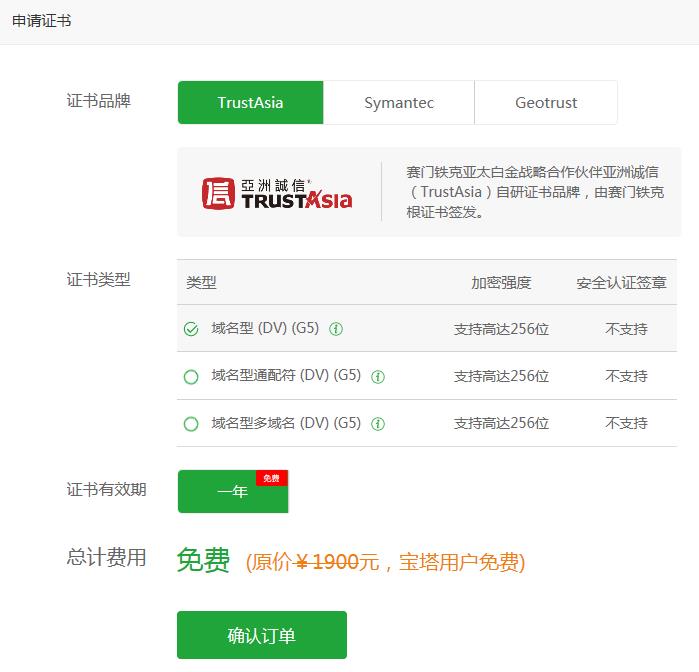Click 支持高达256位 in the 域名型通配符 row
699x672 pixels.
[x=501, y=376]
